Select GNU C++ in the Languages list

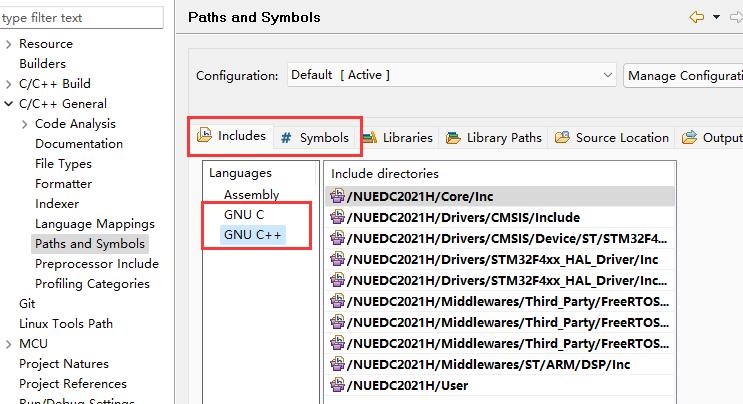tap(253, 235)
